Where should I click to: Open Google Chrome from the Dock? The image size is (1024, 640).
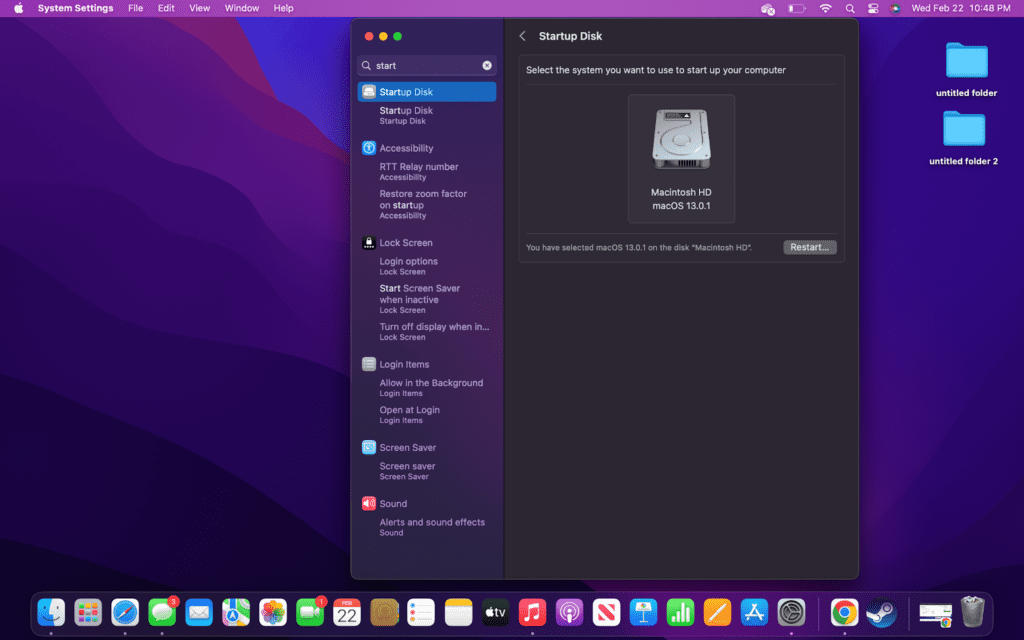(844, 613)
